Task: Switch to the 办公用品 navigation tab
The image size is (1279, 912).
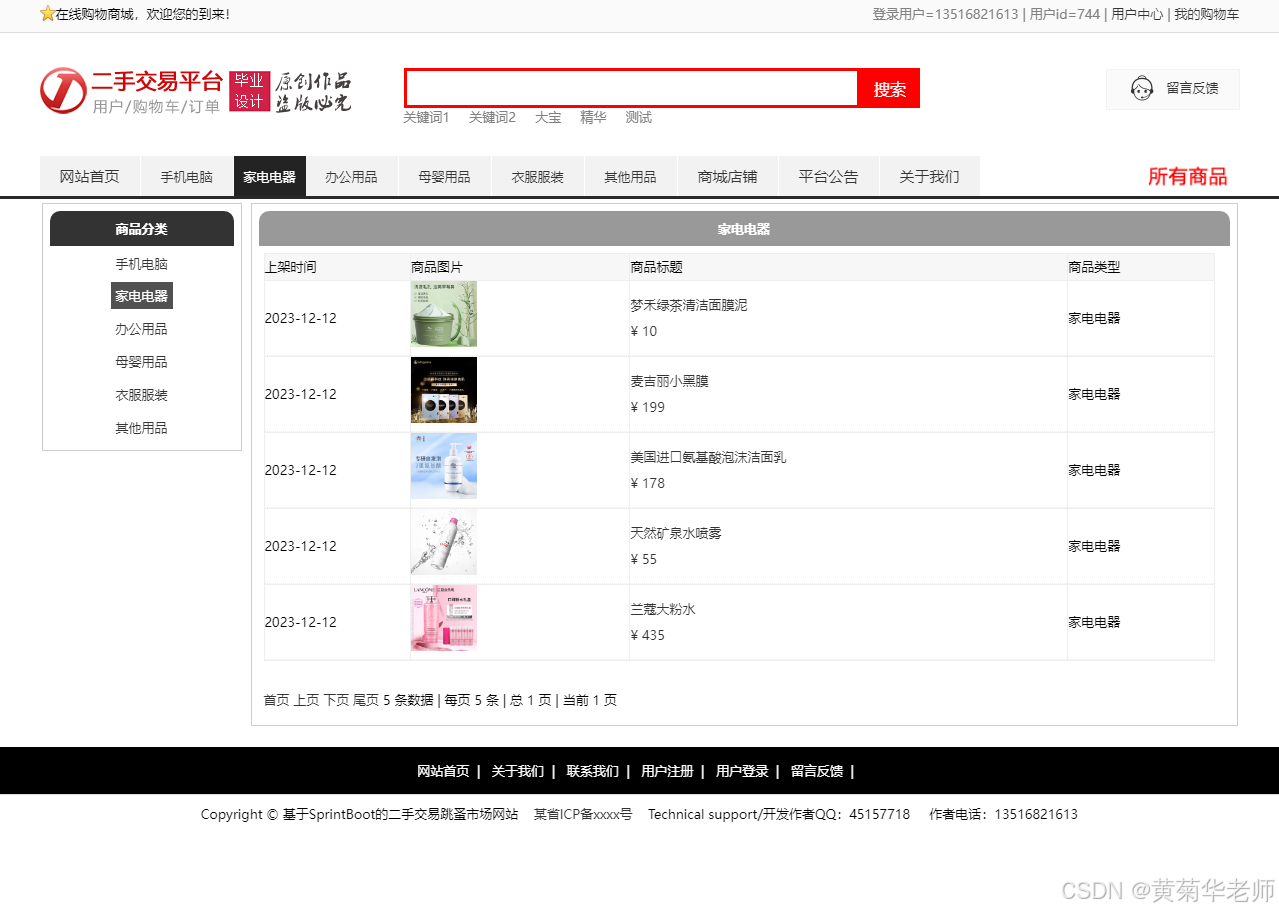Action: click(x=352, y=175)
